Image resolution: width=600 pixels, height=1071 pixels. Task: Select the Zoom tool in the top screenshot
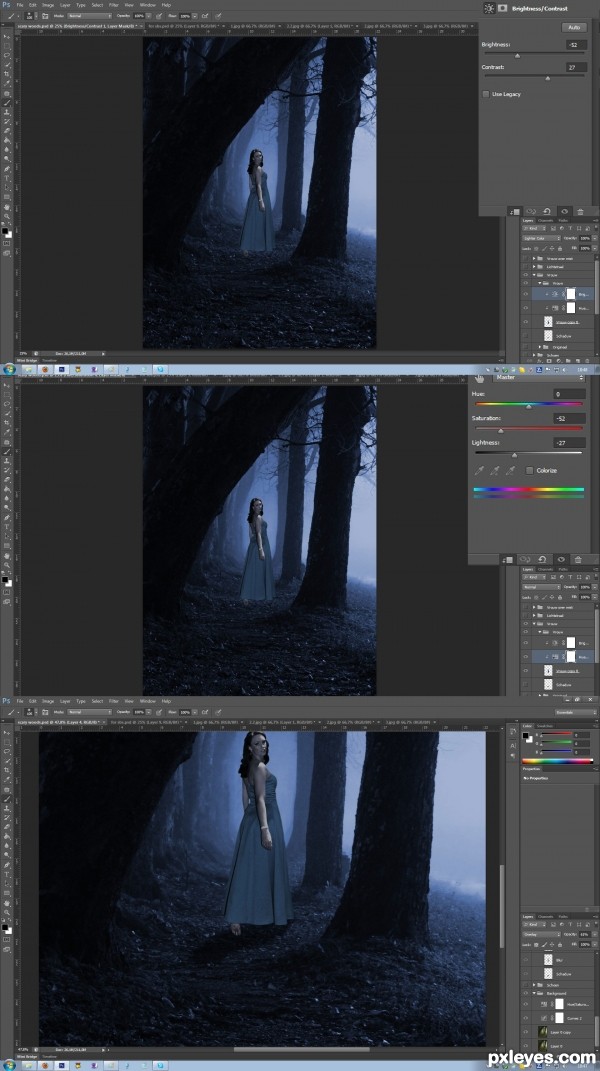click(x=7, y=217)
